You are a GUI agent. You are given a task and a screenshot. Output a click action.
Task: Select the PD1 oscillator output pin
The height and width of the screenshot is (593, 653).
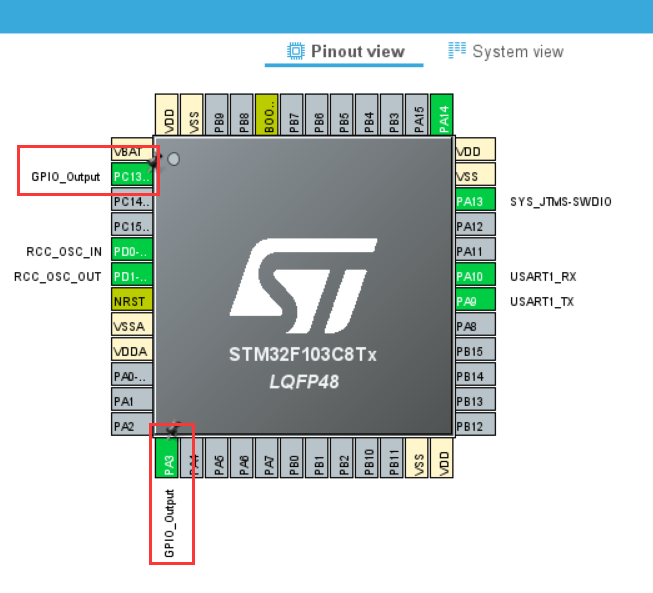point(132,276)
